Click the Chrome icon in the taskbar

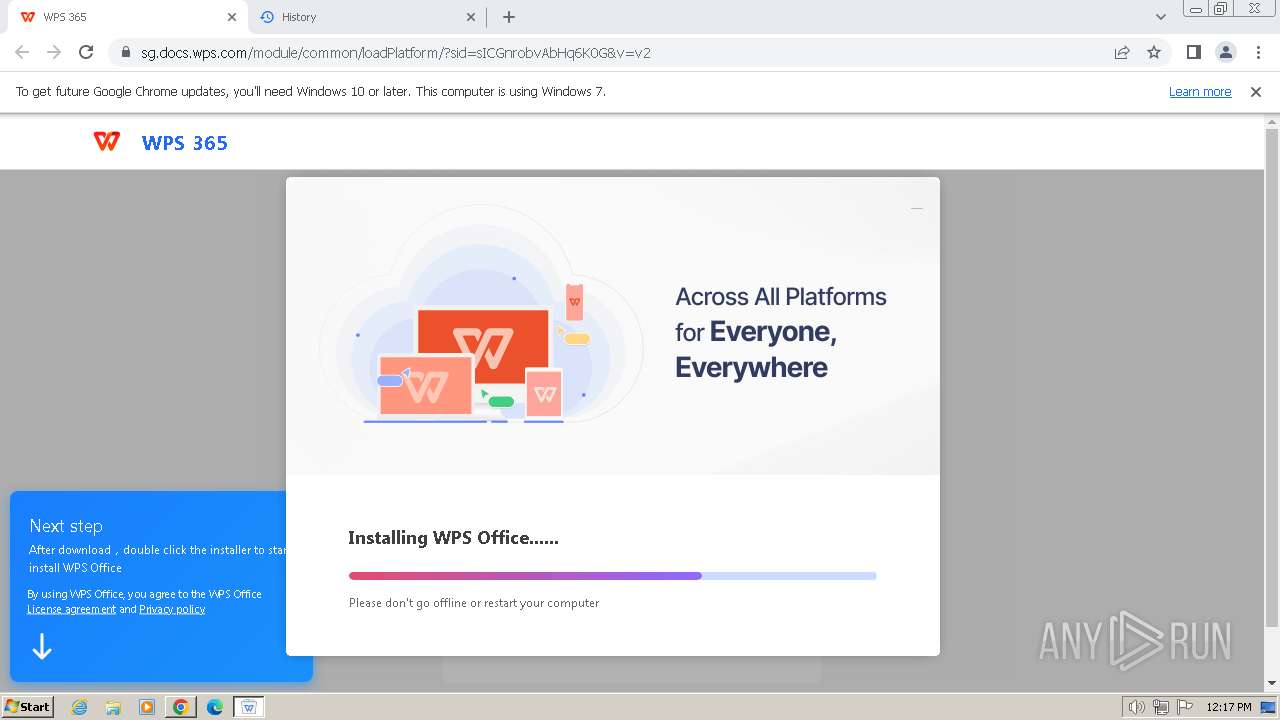point(181,707)
